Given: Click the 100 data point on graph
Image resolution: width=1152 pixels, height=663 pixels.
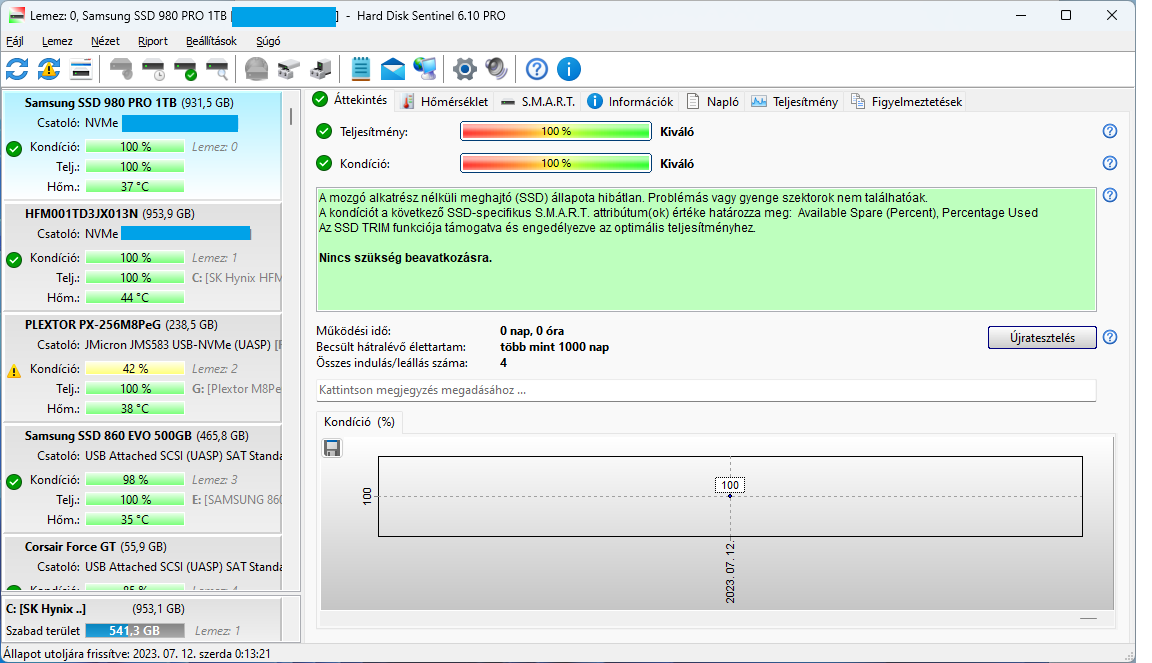Looking at the screenshot, I should point(730,496).
